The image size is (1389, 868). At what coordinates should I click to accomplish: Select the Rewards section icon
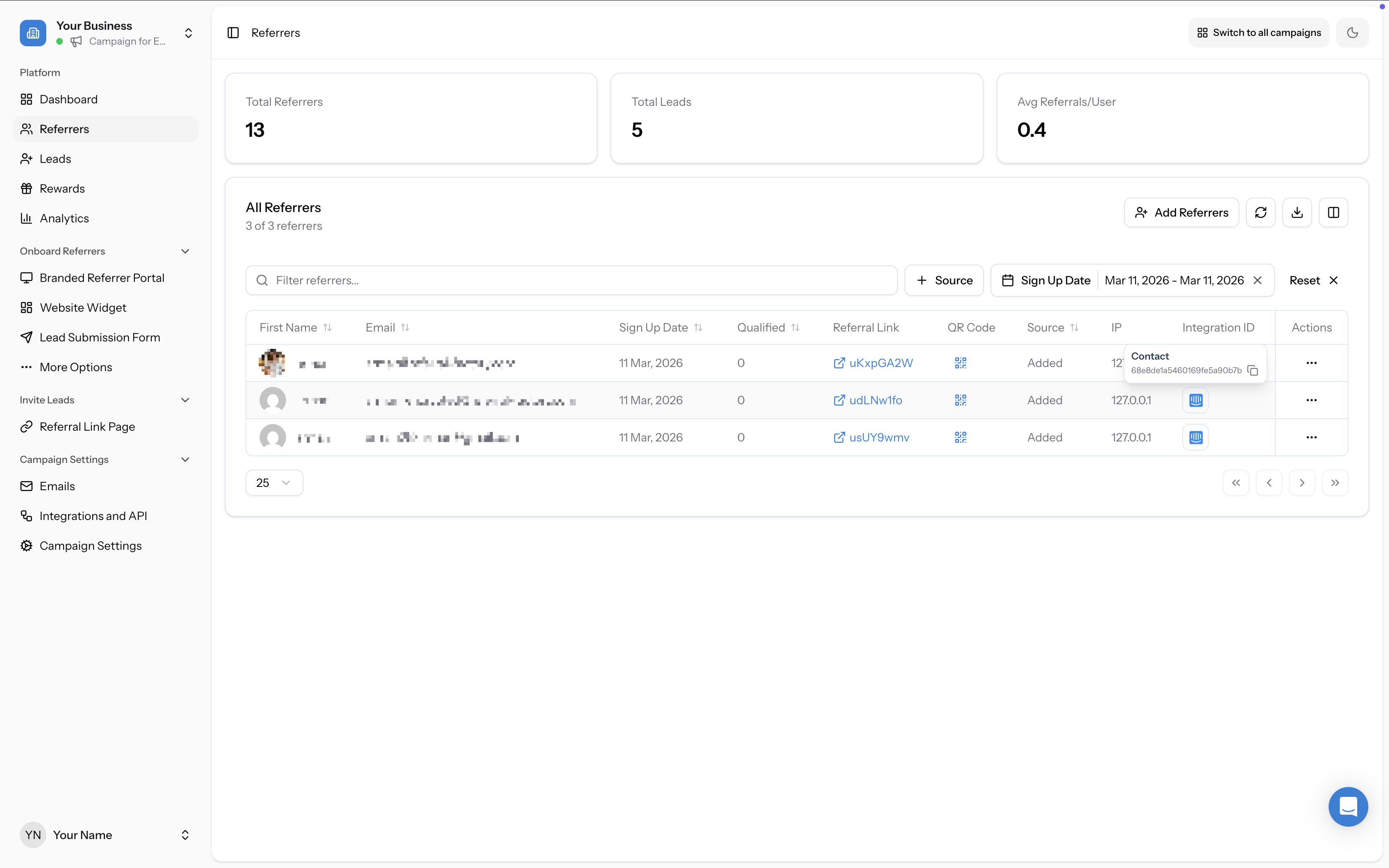pyautogui.click(x=26, y=188)
